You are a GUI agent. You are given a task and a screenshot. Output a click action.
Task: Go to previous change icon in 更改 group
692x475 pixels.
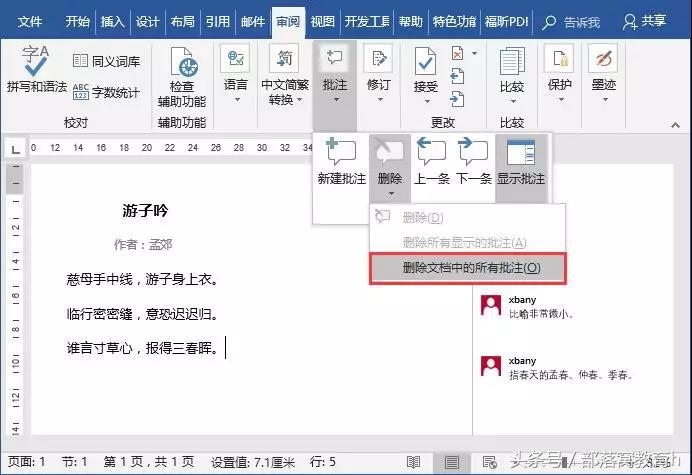pos(457,76)
